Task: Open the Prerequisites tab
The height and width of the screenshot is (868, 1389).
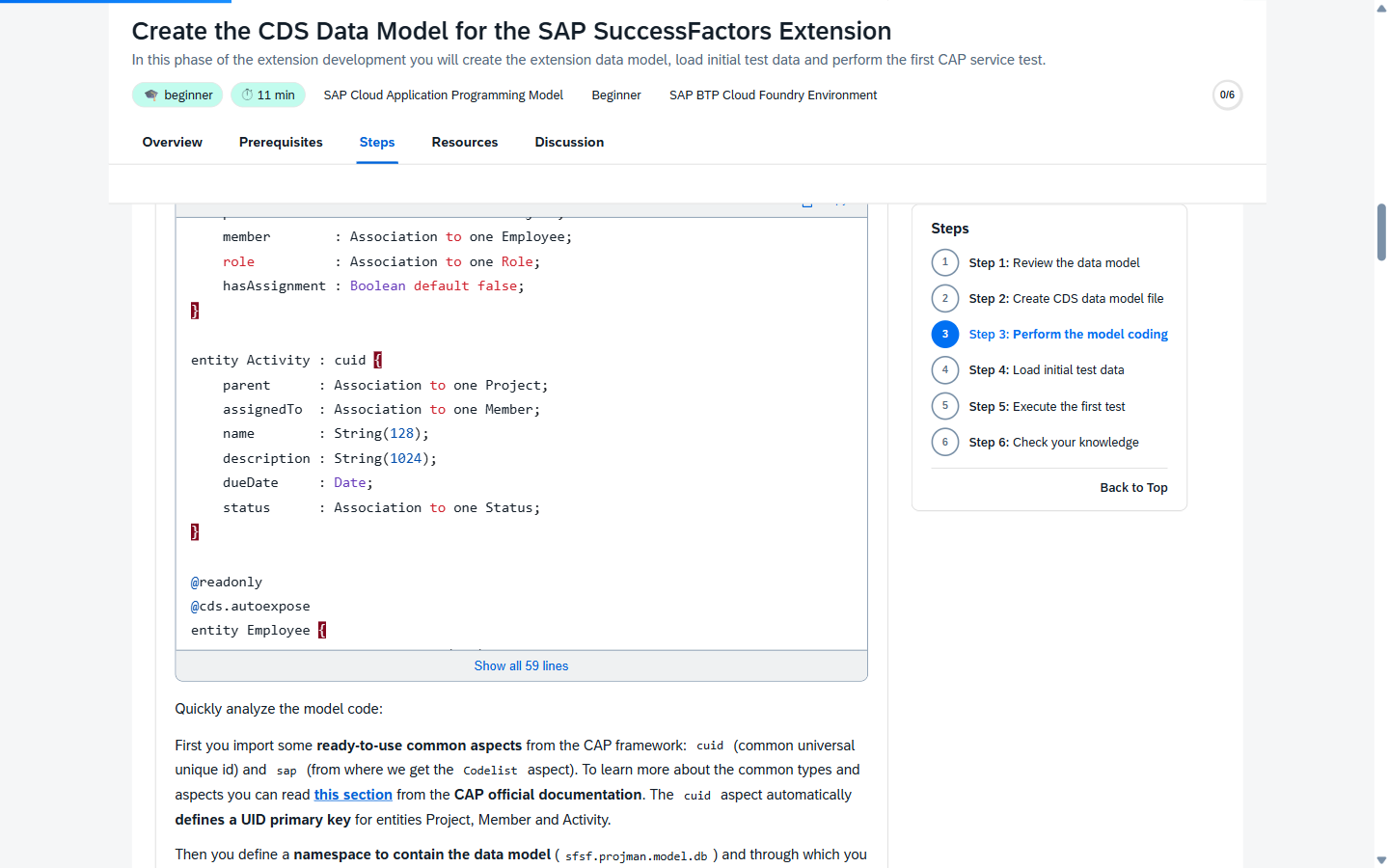Action: [x=281, y=142]
